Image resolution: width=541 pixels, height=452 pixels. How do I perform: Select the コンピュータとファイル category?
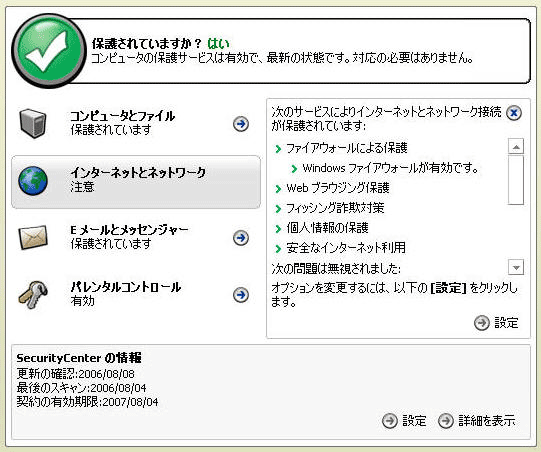coord(136,124)
